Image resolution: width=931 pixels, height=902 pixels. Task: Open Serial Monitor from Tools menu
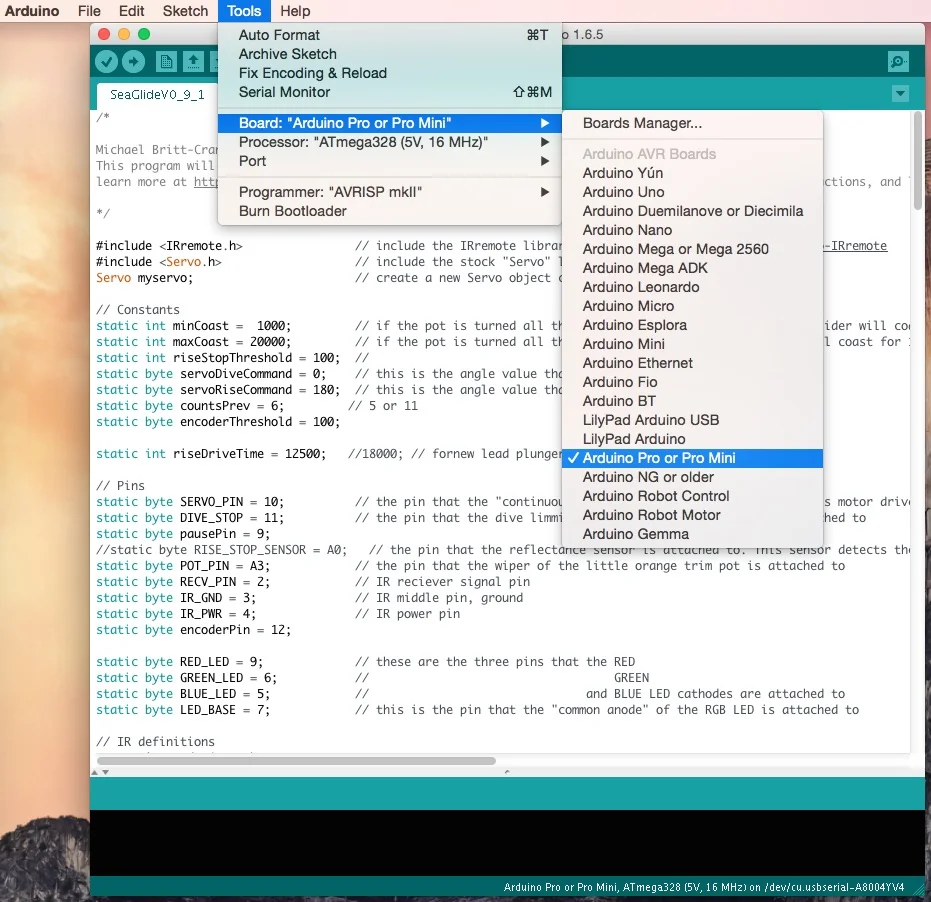point(390,92)
